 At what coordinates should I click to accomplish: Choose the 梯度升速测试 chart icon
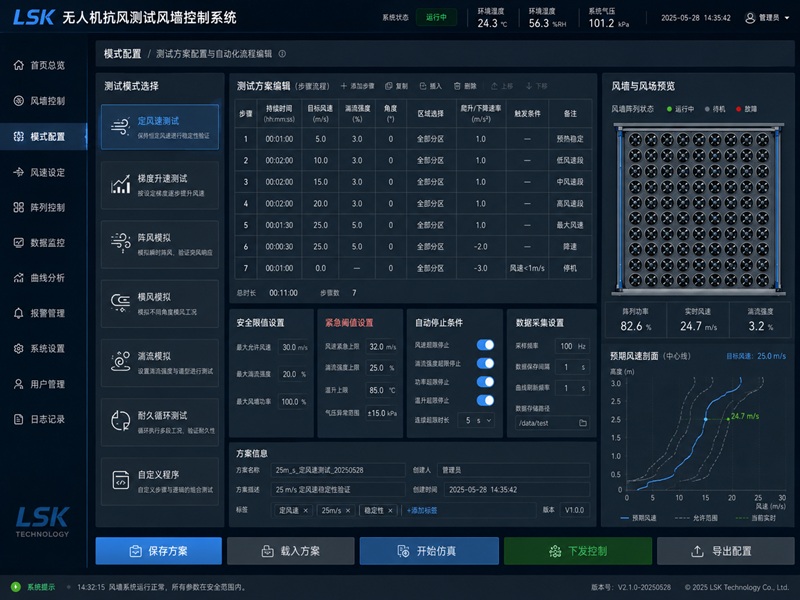[x=120, y=185]
